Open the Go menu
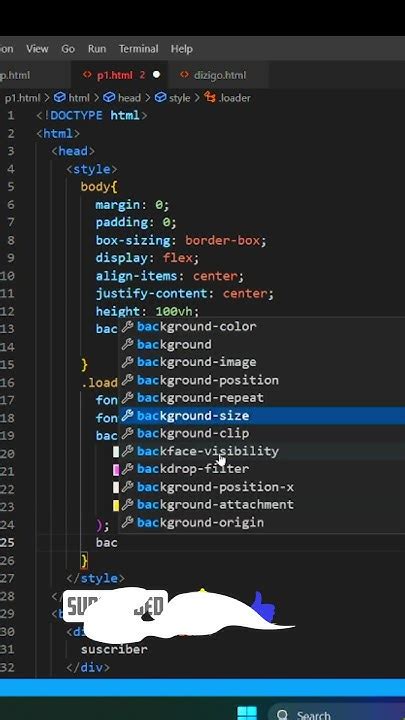 point(68,49)
